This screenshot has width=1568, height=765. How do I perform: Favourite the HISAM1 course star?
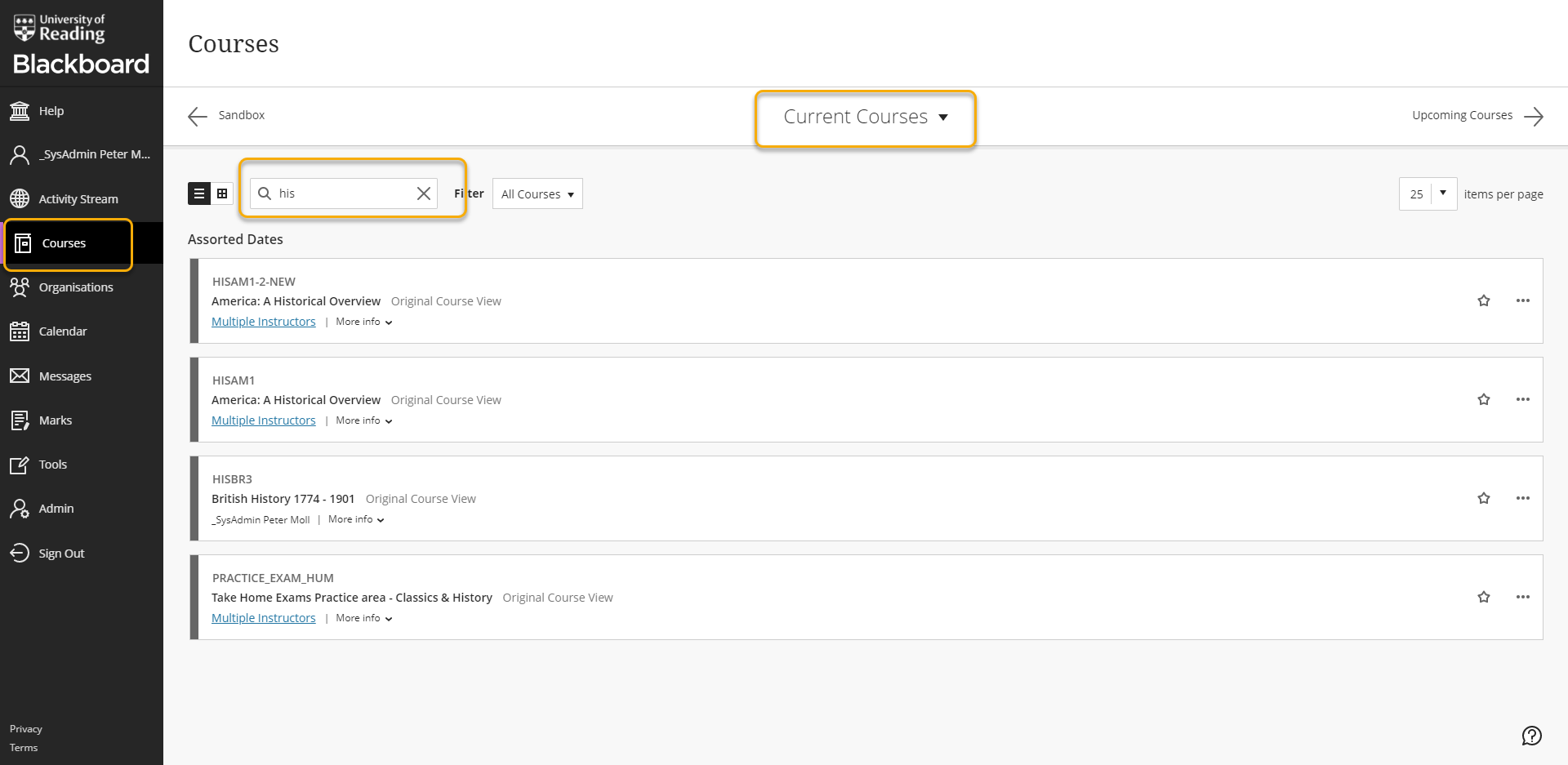(1484, 399)
